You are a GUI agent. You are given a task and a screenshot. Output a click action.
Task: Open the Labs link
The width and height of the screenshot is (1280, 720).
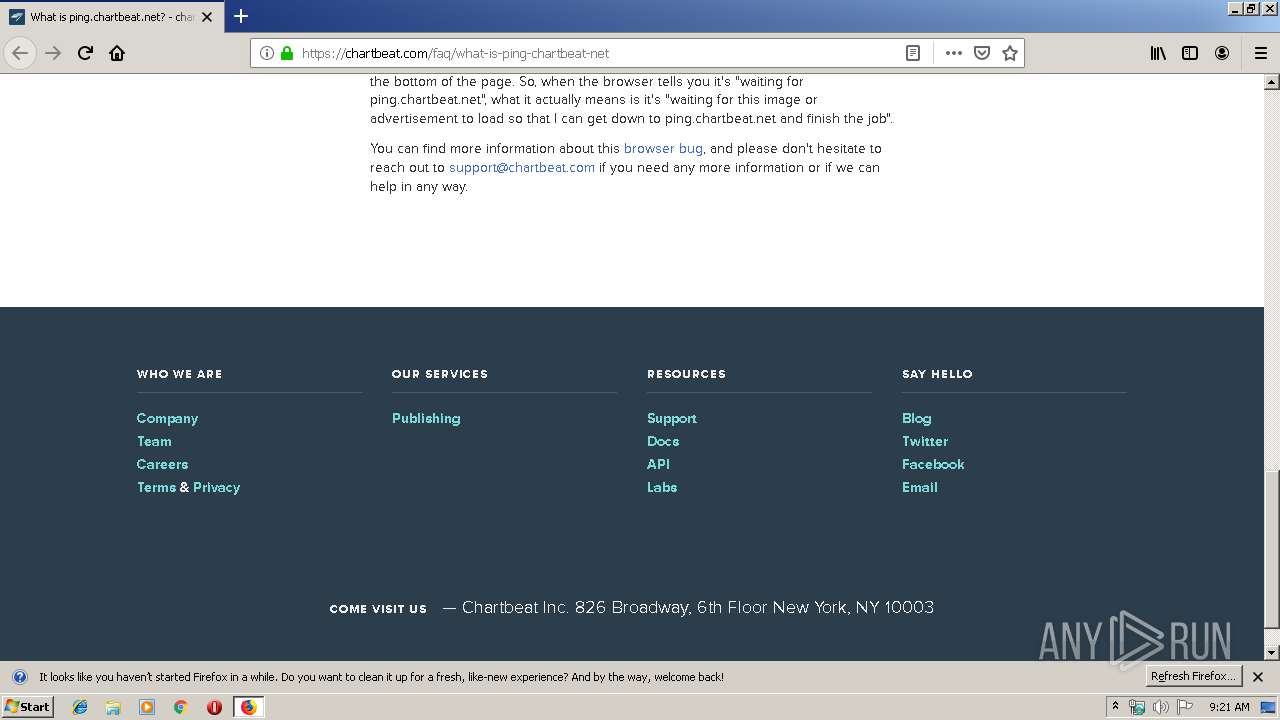(662, 487)
